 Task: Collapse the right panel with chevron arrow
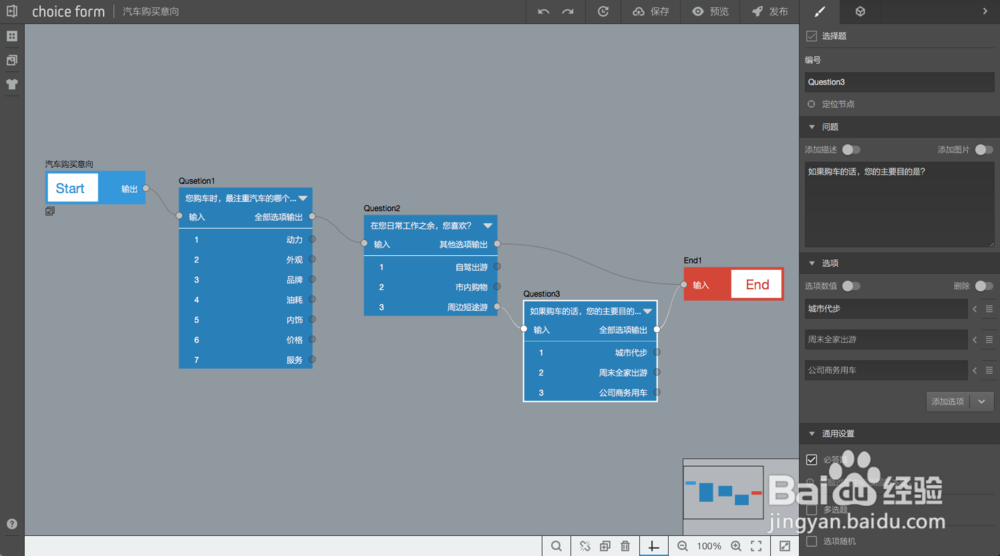[985, 11]
